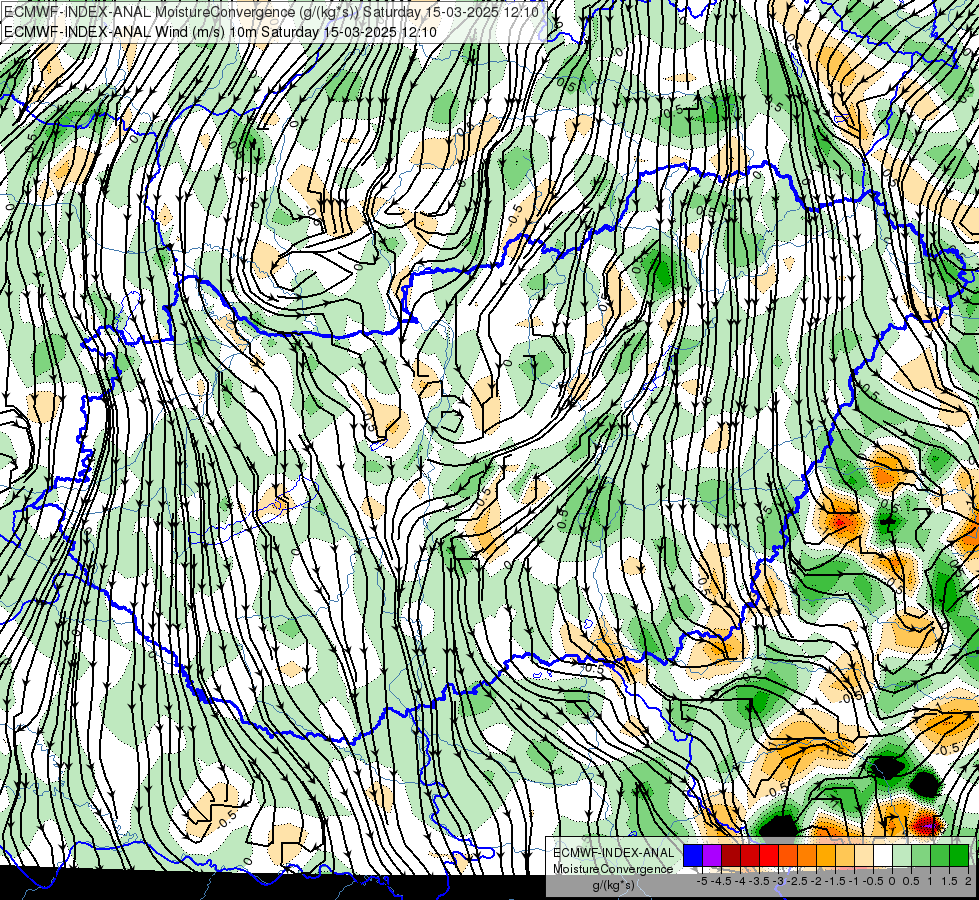The image size is (979, 900).
Task: Choose the orange swatch between -2.5 and -2
Action: pyautogui.click(x=807, y=856)
